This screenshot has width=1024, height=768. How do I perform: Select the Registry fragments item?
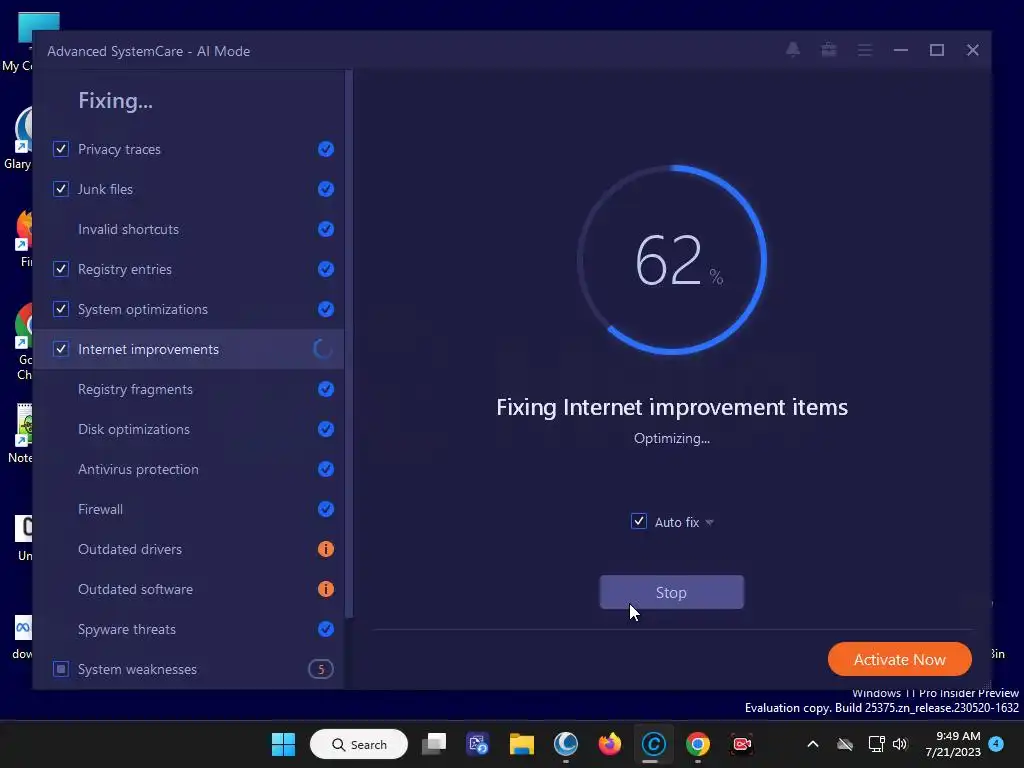(188, 389)
